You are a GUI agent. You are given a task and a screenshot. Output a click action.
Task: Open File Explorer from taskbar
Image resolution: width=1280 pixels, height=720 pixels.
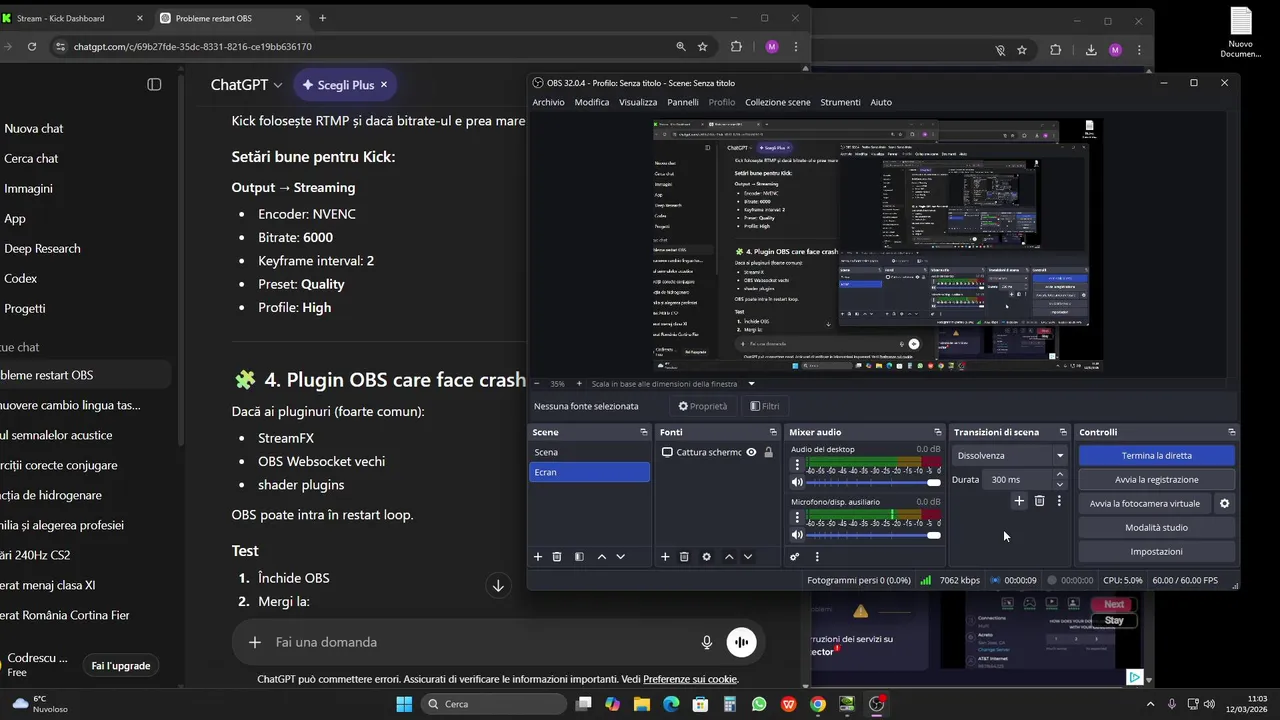click(642, 704)
